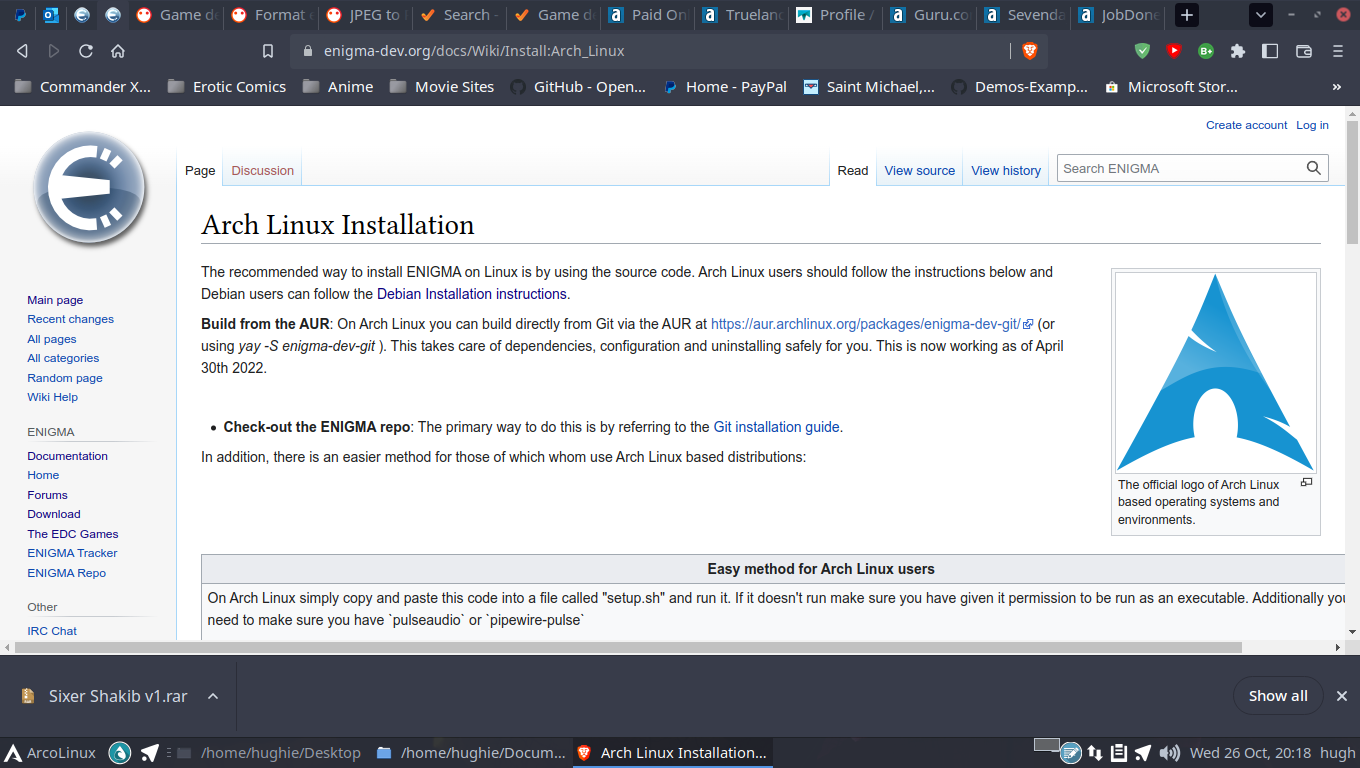
Task: Open Brave Wallet icon
Action: point(1304,51)
